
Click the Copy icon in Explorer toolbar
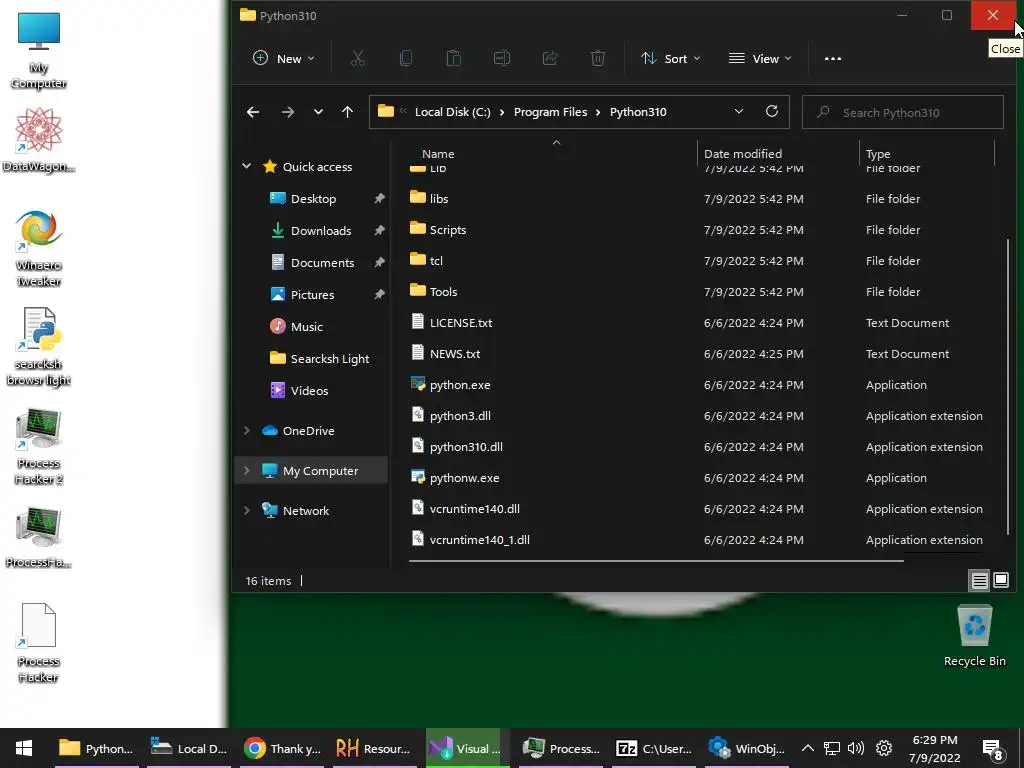[x=406, y=59]
